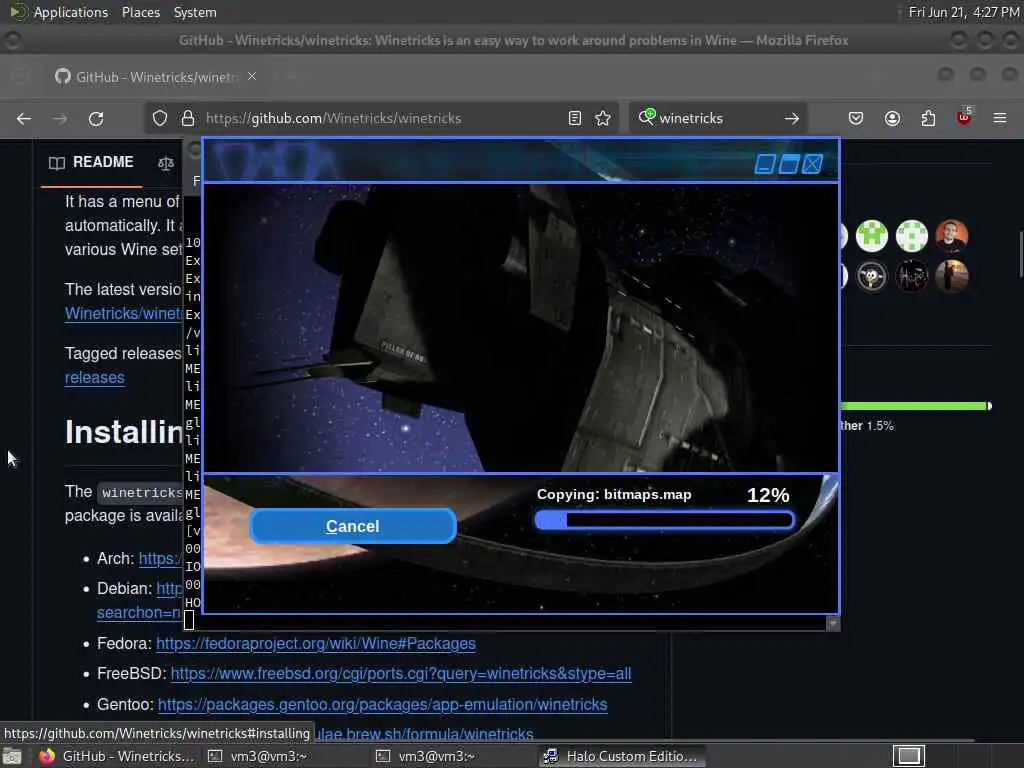
Task: Open the tracking protection shield icon
Action: click(x=159, y=118)
